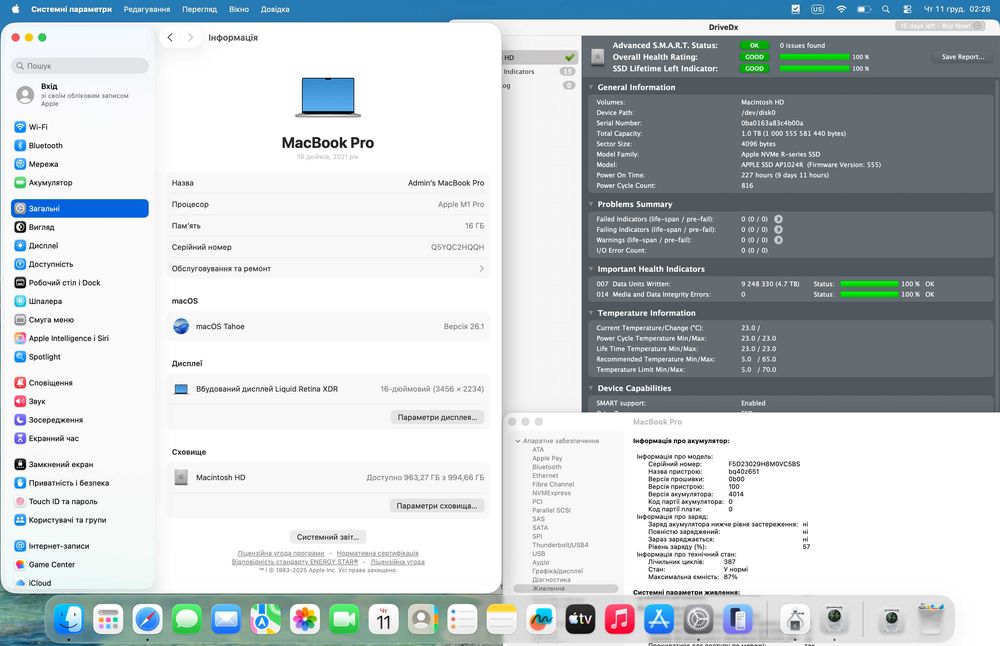Open the Перегляд menu

point(200,9)
